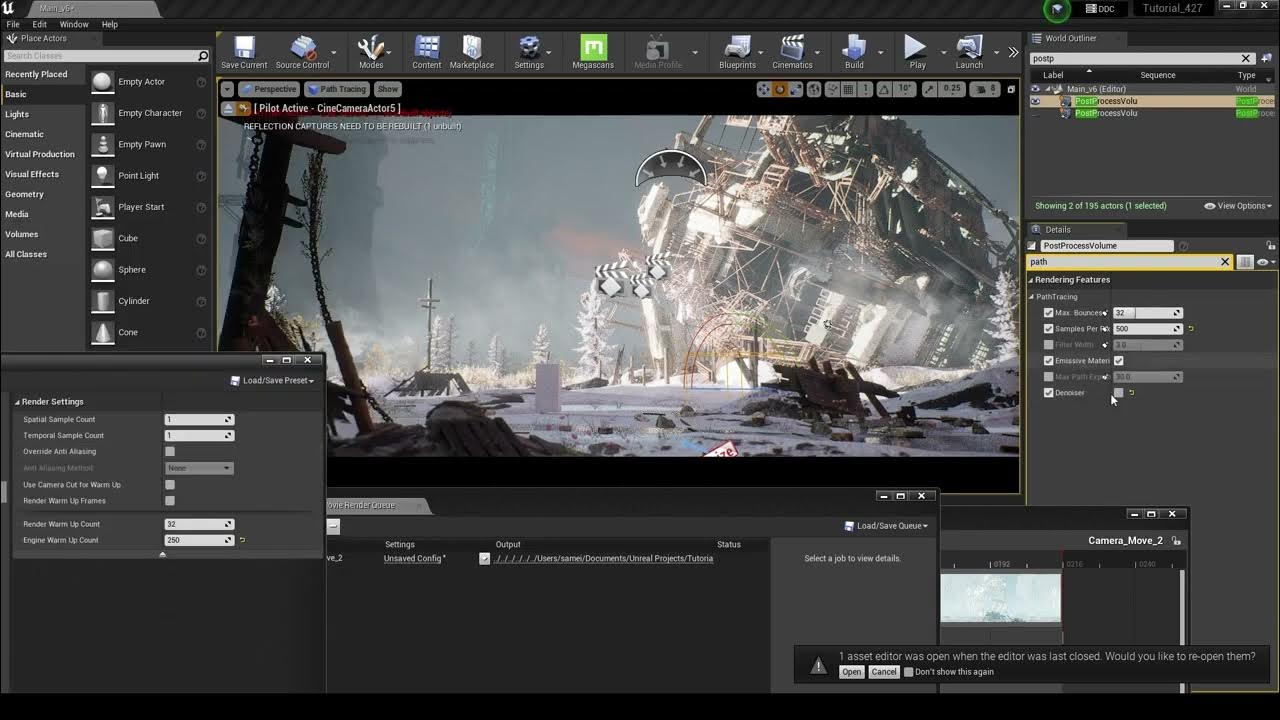Select Cube in Place Actors
This screenshot has width=1280, height=720.
pos(150,238)
